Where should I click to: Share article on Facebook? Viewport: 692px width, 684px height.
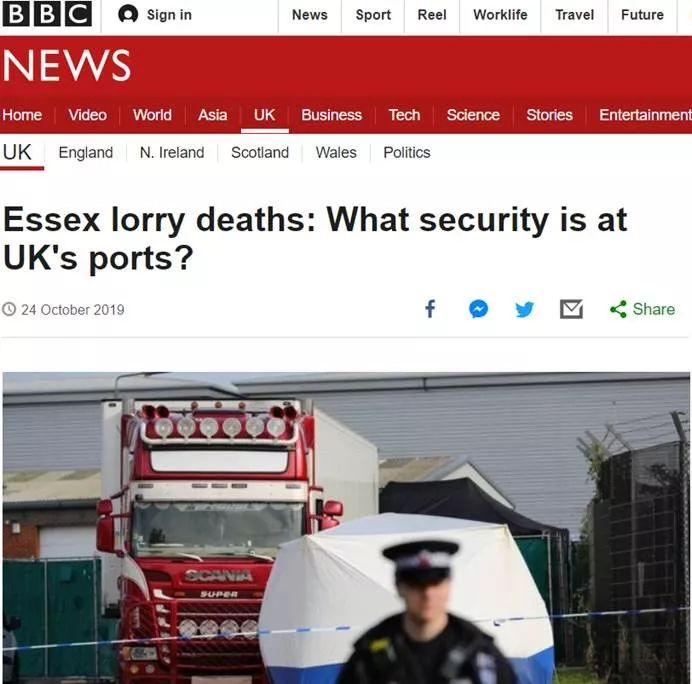pos(430,308)
